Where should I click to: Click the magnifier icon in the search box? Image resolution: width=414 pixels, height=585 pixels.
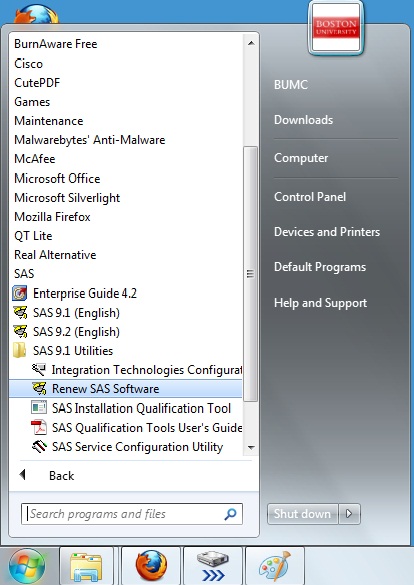click(x=230, y=514)
